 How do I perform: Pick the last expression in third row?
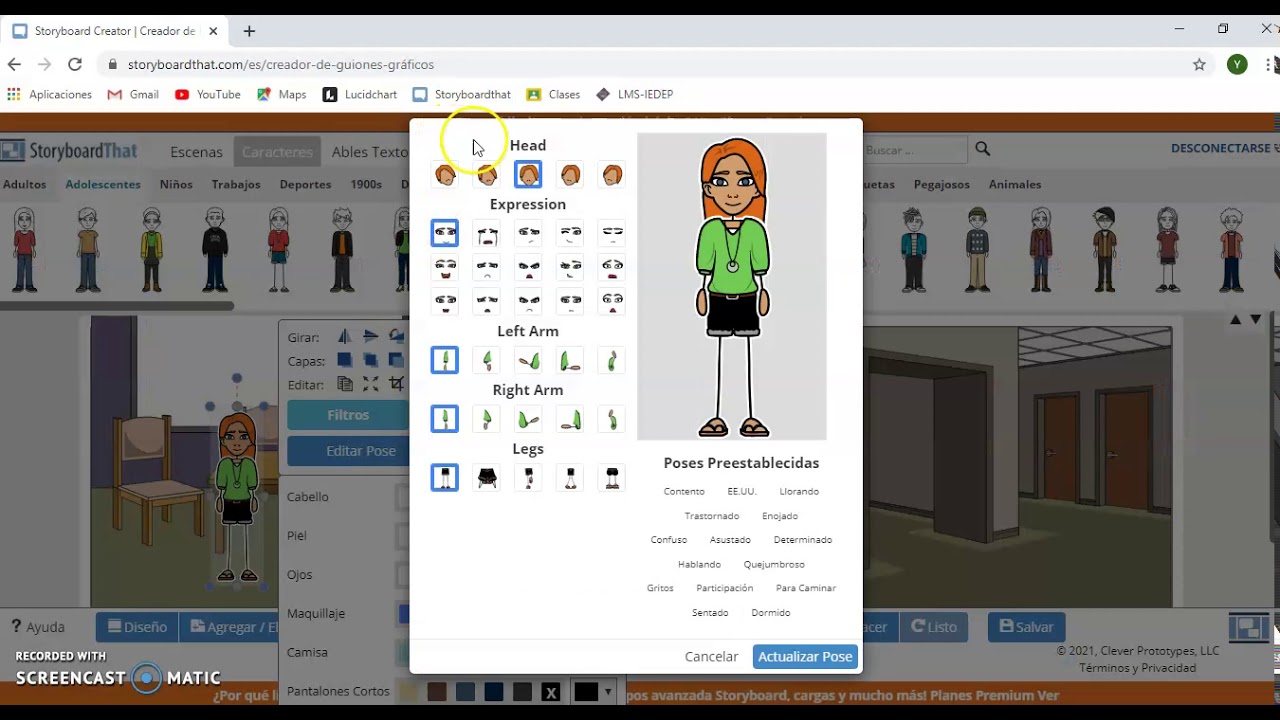point(612,301)
